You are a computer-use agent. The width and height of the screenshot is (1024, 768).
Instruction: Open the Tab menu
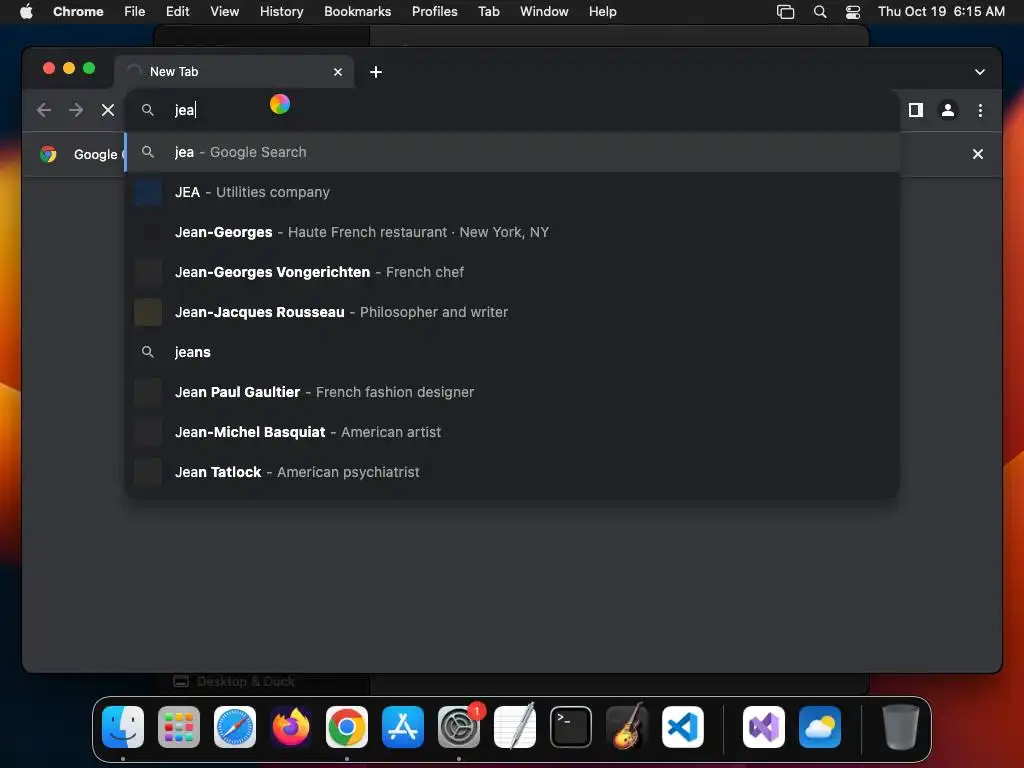click(488, 11)
